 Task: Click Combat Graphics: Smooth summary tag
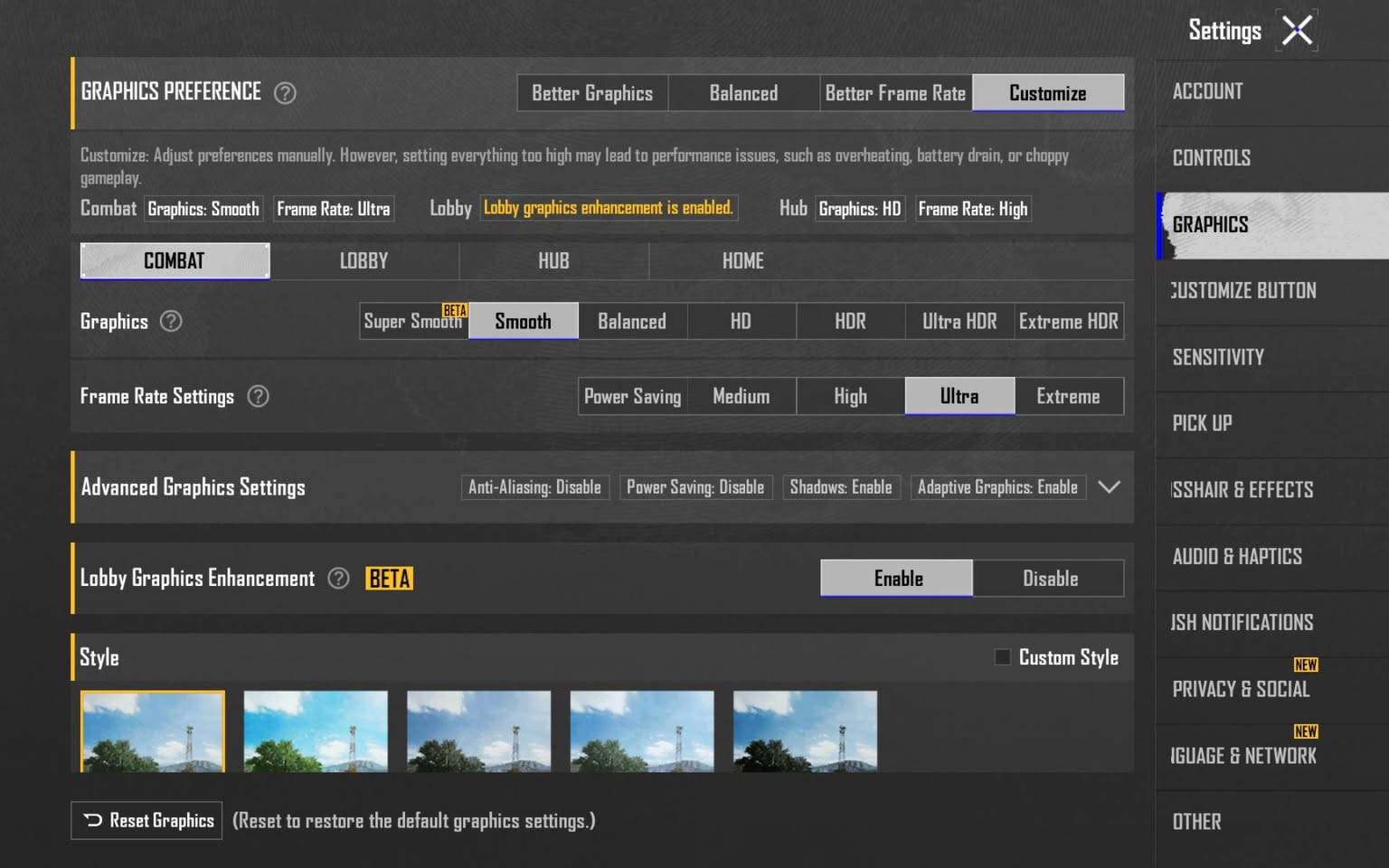tap(203, 209)
